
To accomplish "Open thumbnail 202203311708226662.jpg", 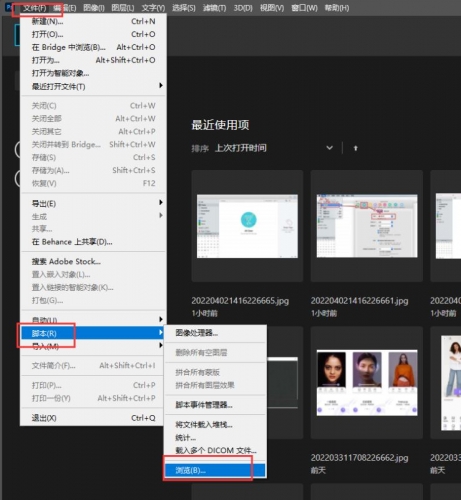I will click(367, 382).
